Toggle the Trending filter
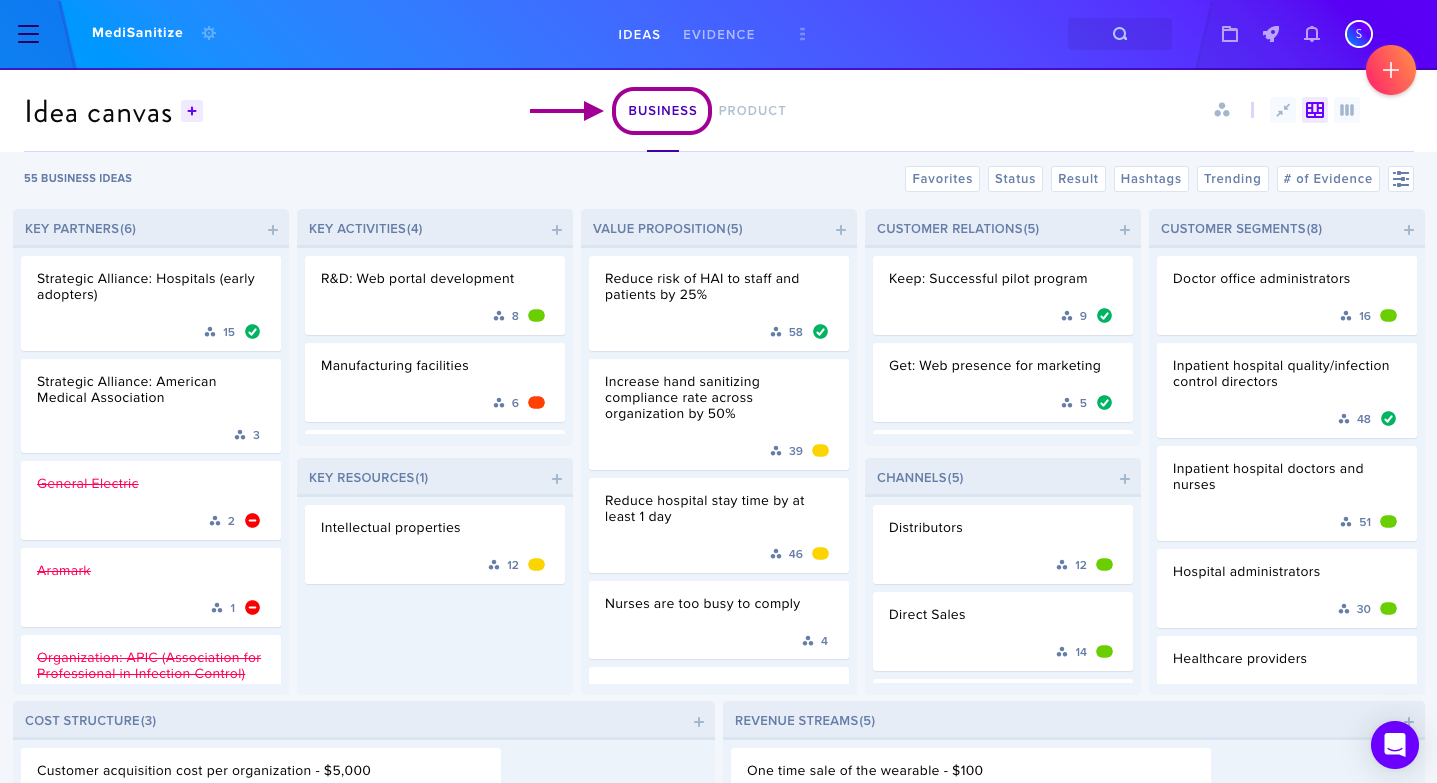1437x783 pixels. click(1232, 179)
